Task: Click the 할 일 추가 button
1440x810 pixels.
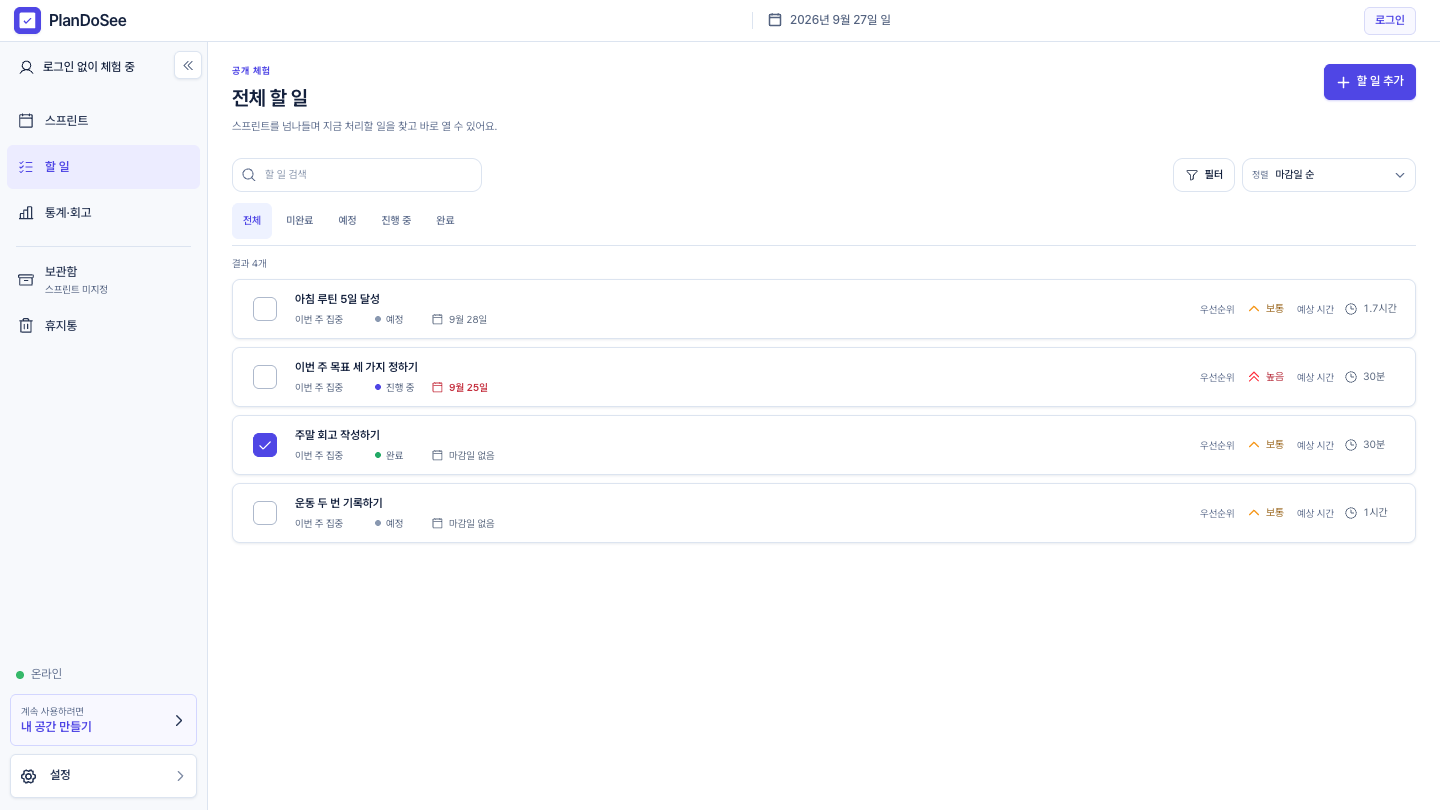Action: click(x=1370, y=82)
